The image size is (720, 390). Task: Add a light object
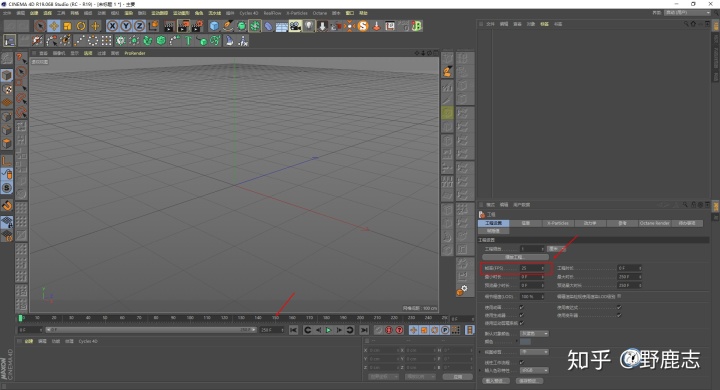[309, 26]
